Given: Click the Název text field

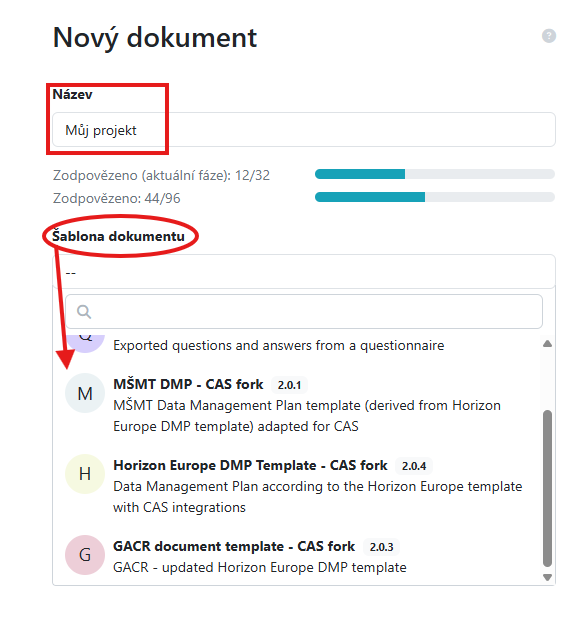Looking at the screenshot, I should click(x=304, y=129).
